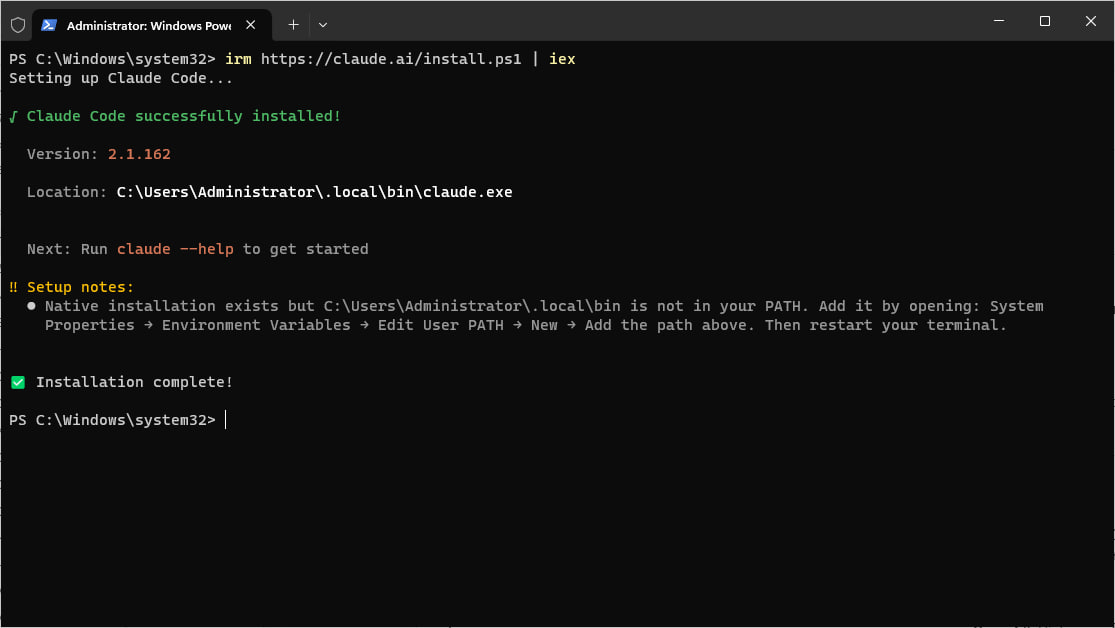This screenshot has height=628, width=1115.
Task: Click the shield icon in the title bar
Action: tap(18, 25)
